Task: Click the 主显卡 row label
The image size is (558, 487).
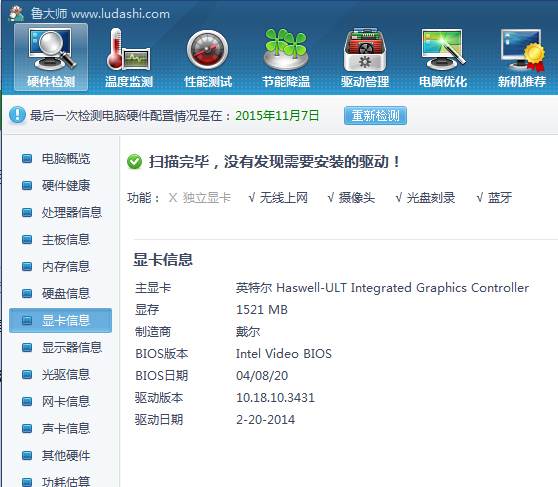Action: click(x=153, y=288)
